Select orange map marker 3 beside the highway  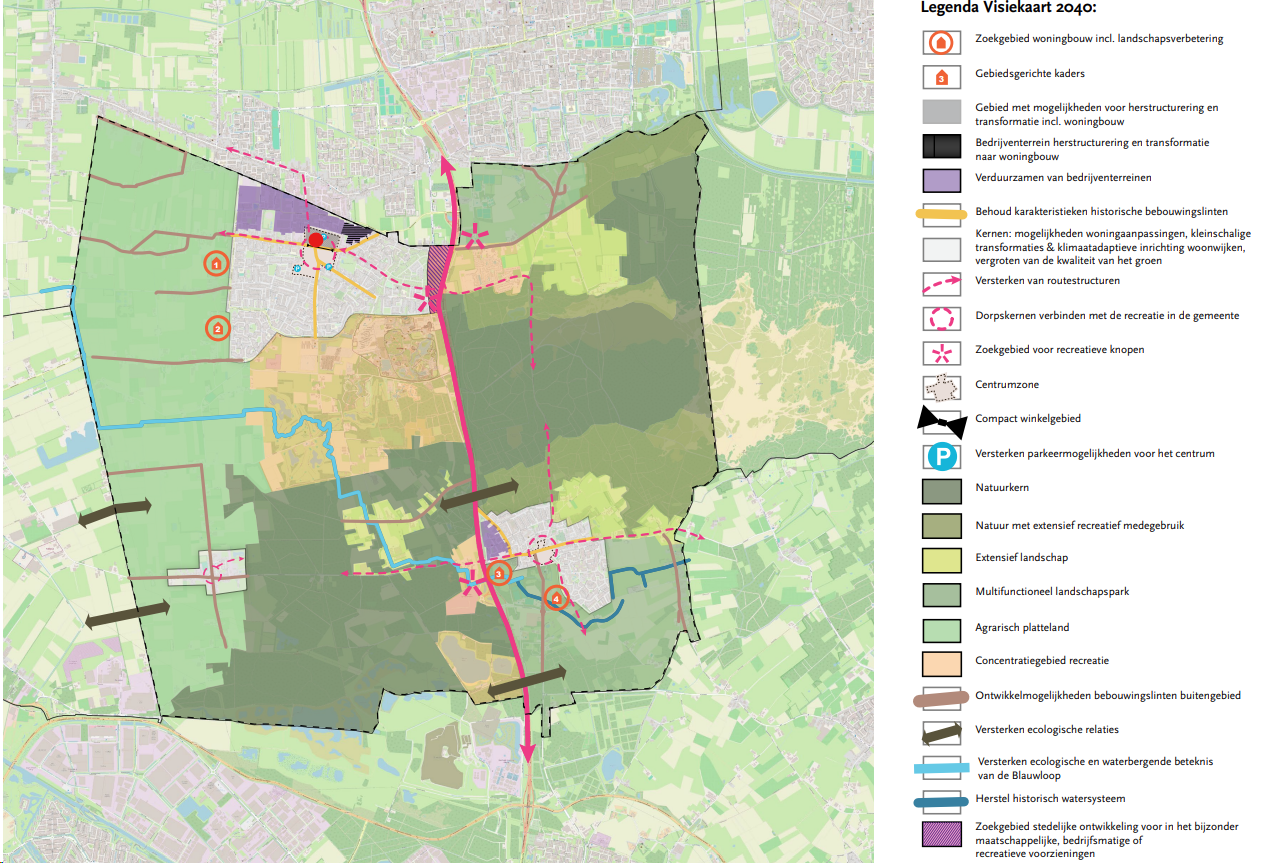tap(500, 574)
